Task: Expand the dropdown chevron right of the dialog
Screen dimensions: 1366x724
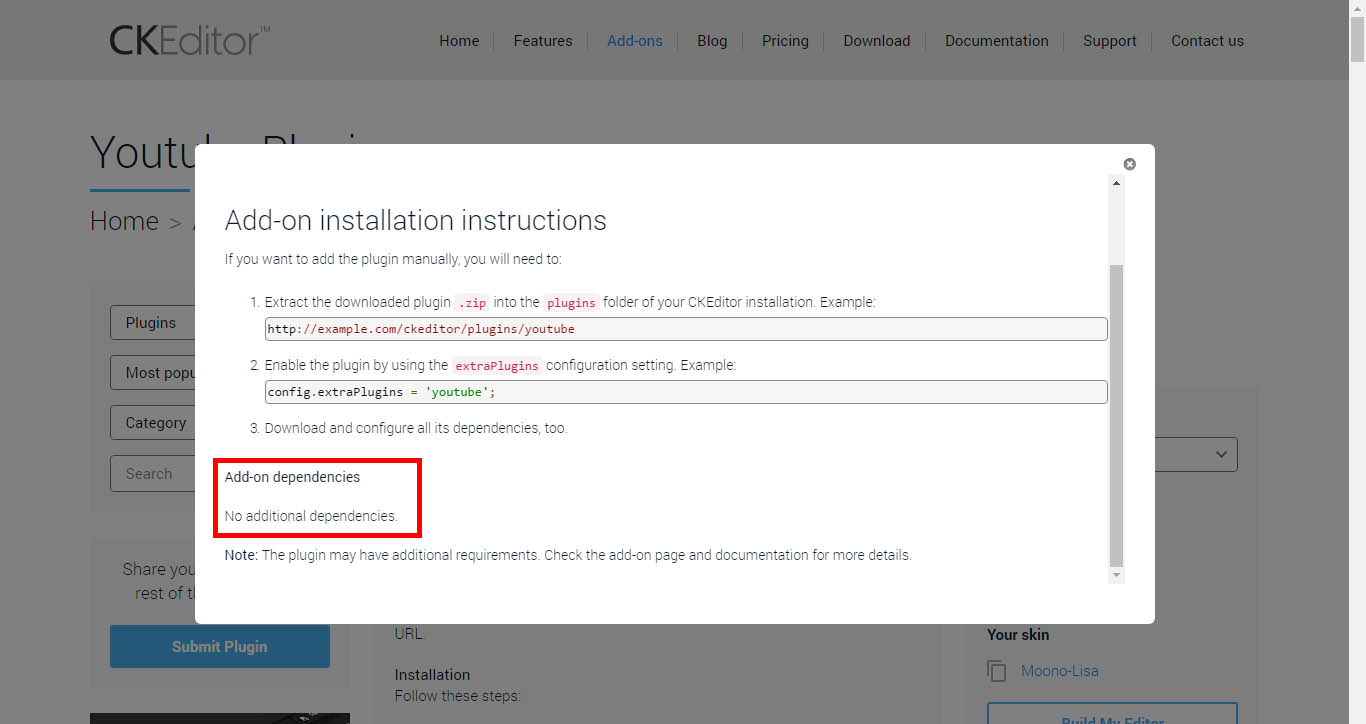Action: point(1221,455)
